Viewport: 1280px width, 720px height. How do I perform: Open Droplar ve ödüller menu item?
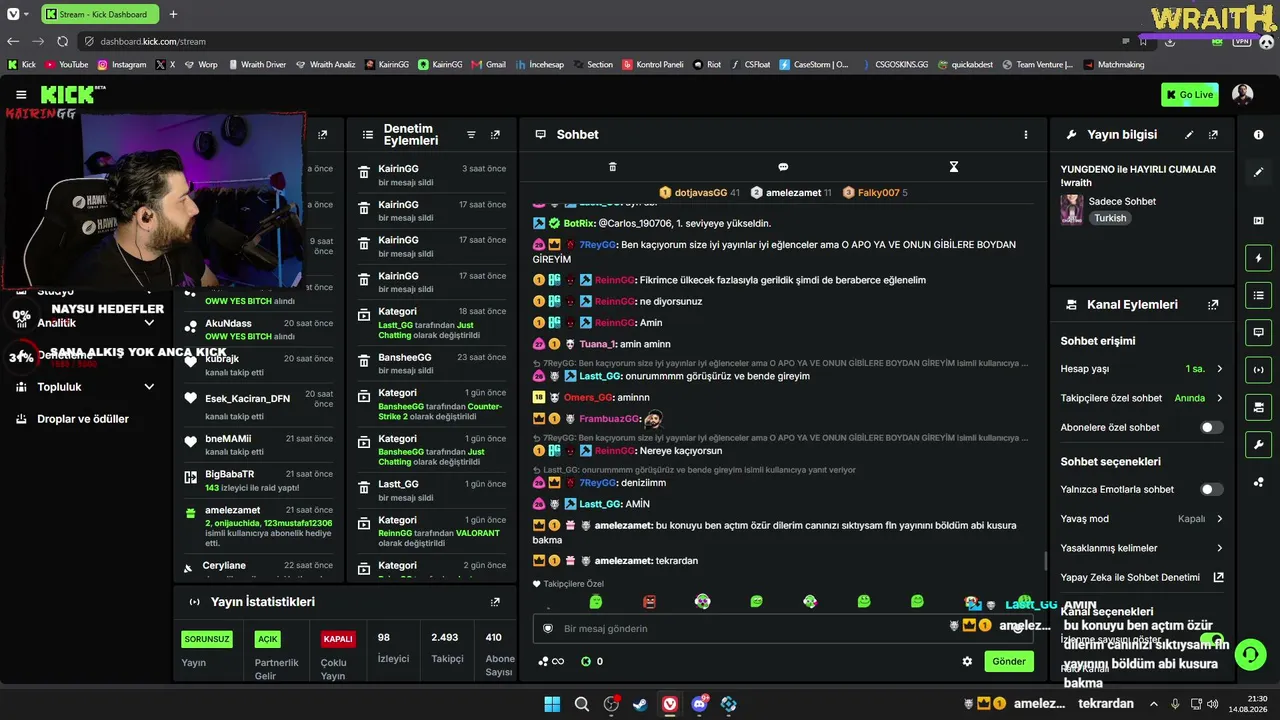(84, 419)
